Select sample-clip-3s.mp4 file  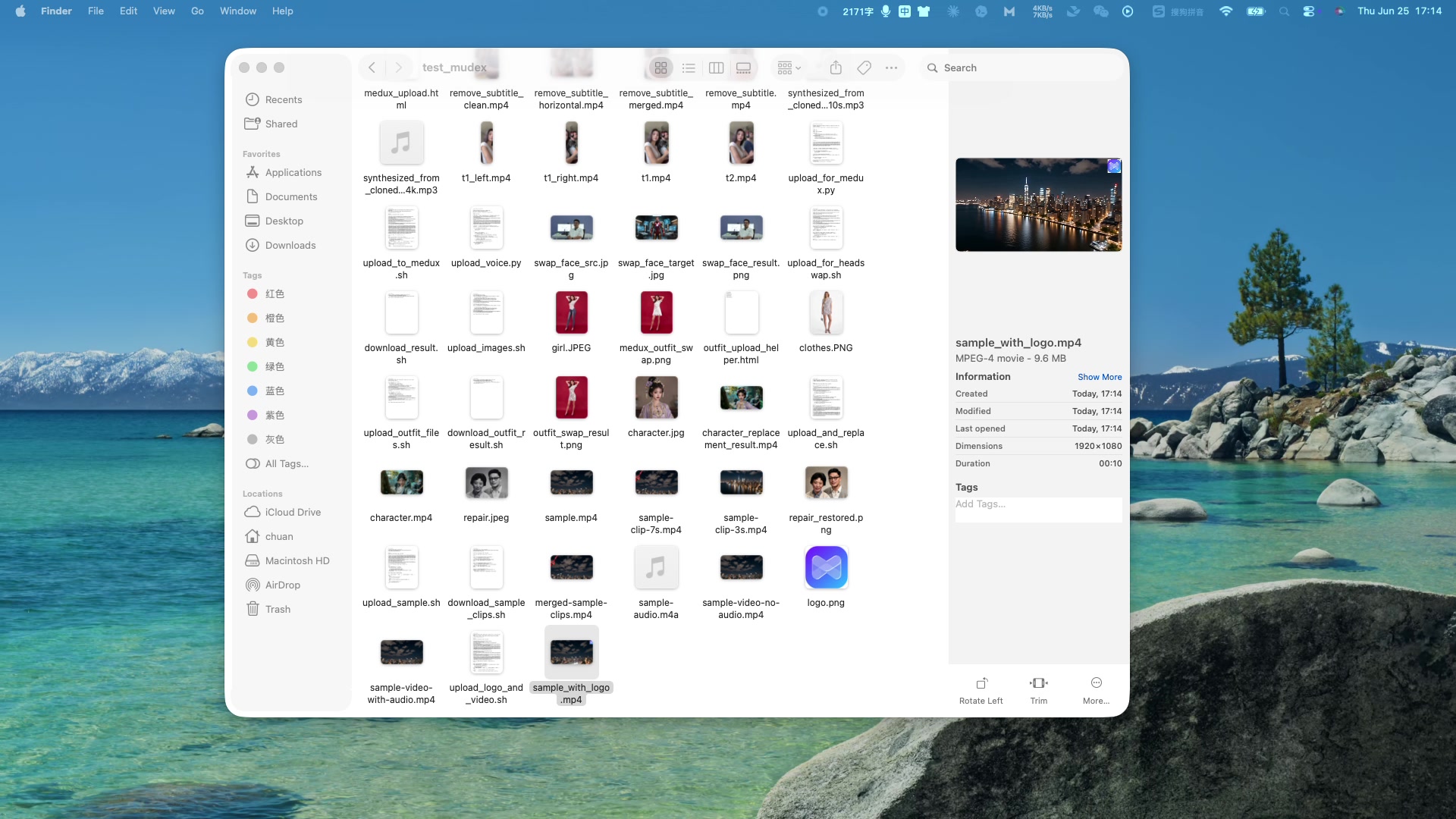(x=741, y=483)
